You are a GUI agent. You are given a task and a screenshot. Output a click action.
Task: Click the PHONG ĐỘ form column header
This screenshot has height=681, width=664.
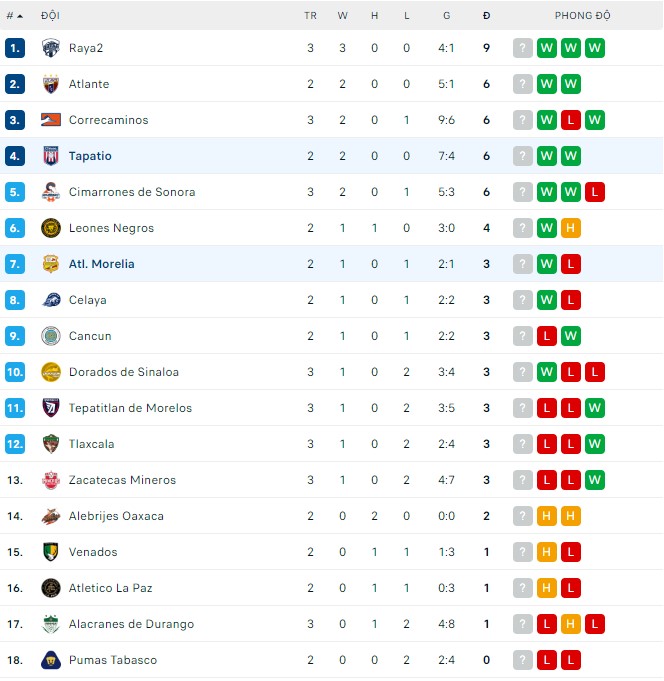point(582,16)
